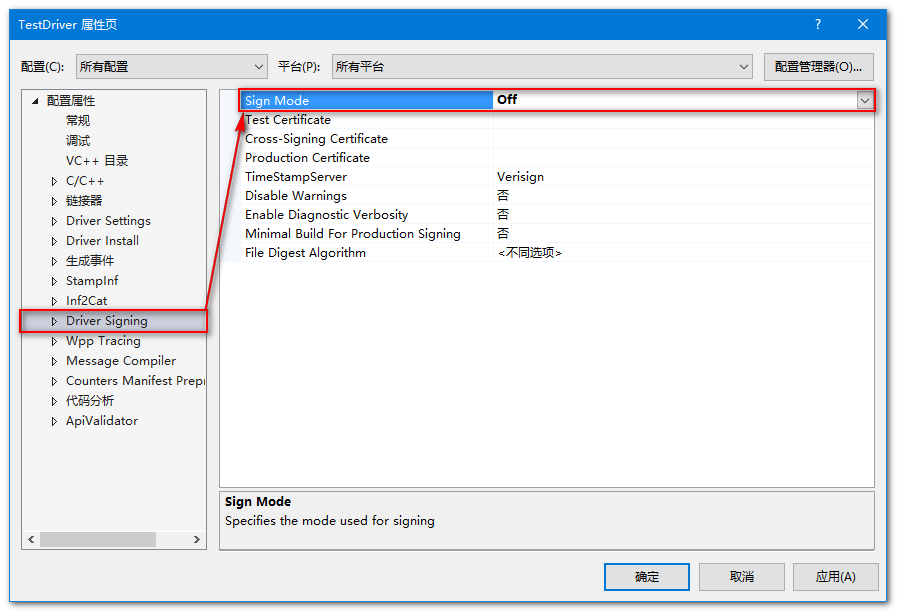Click the Test Certificate empty value field

click(x=684, y=120)
